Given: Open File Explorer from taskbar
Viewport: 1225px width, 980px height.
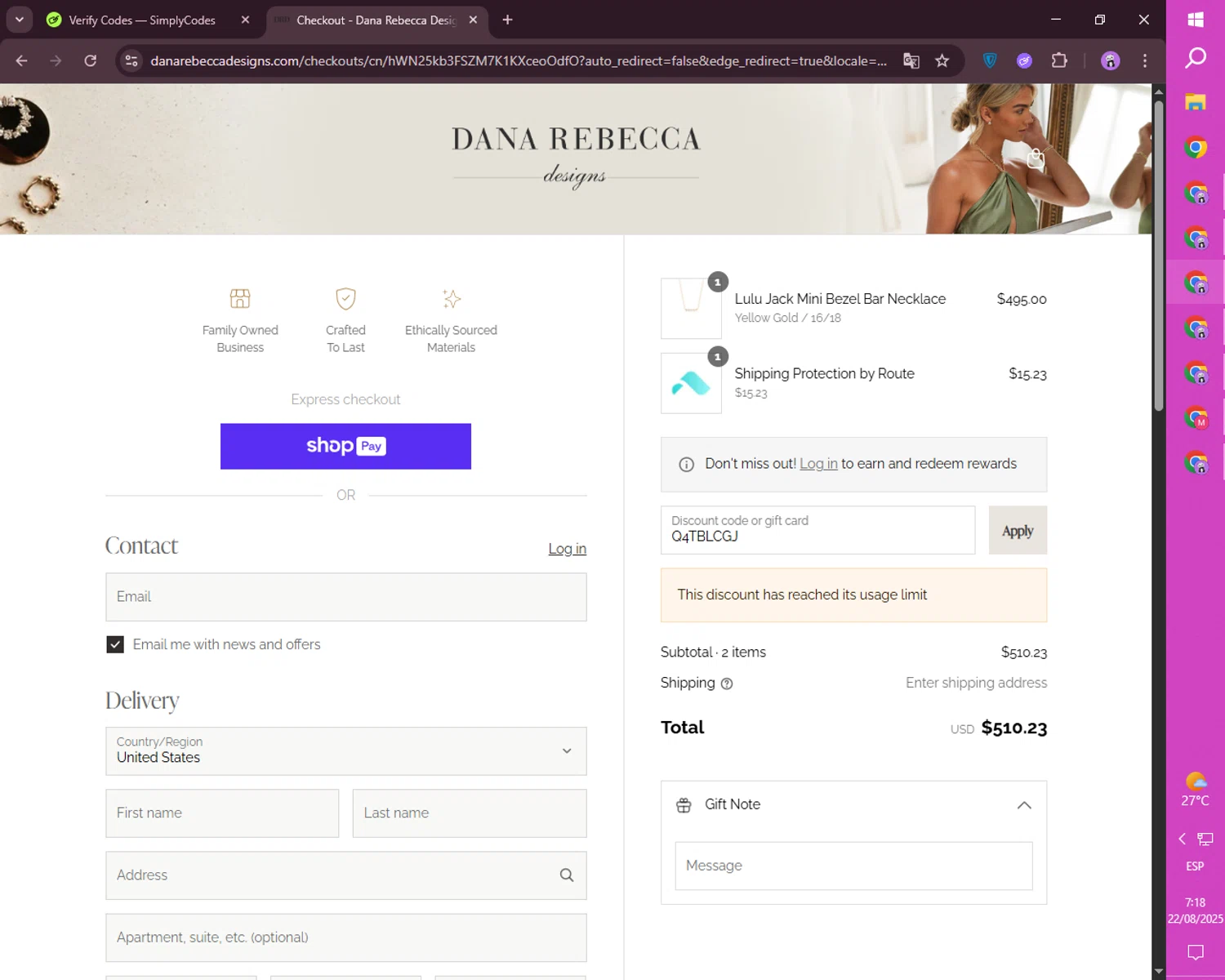Looking at the screenshot, I should pos(1196,102).
